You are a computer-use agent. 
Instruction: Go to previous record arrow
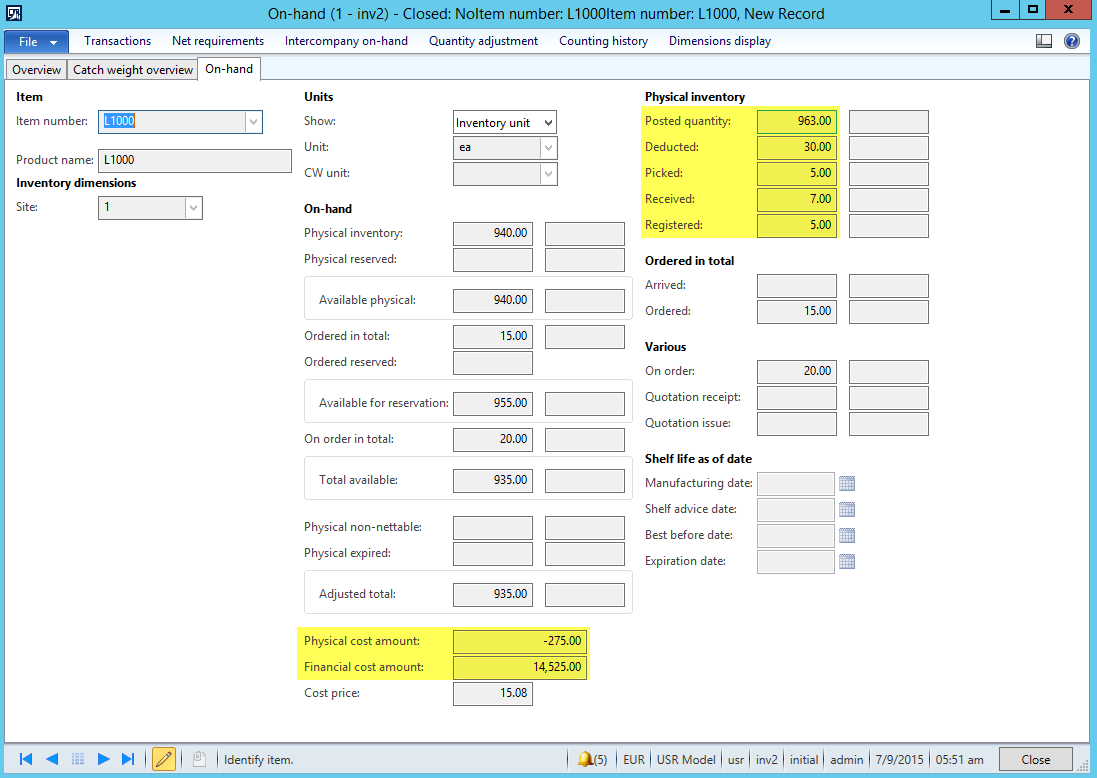click(x=52, y=759)
